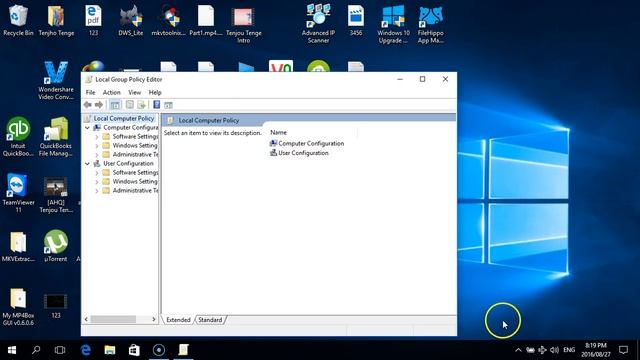This screenshot has height=360, width=640.
Task: Select the FileHippo App Manager desktop icon
Action: tap(431, 23)
